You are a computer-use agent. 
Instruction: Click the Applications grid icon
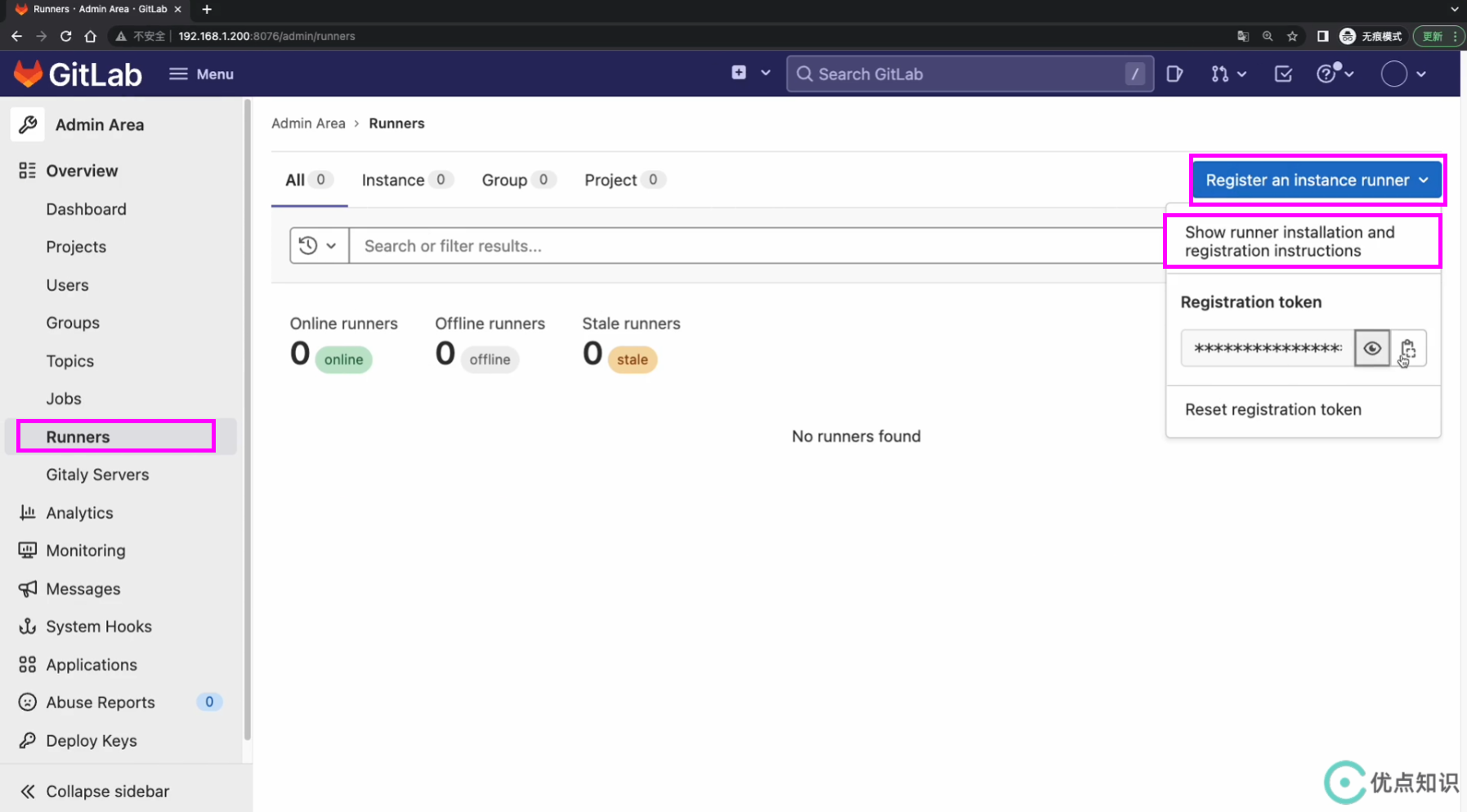point(27,664)
